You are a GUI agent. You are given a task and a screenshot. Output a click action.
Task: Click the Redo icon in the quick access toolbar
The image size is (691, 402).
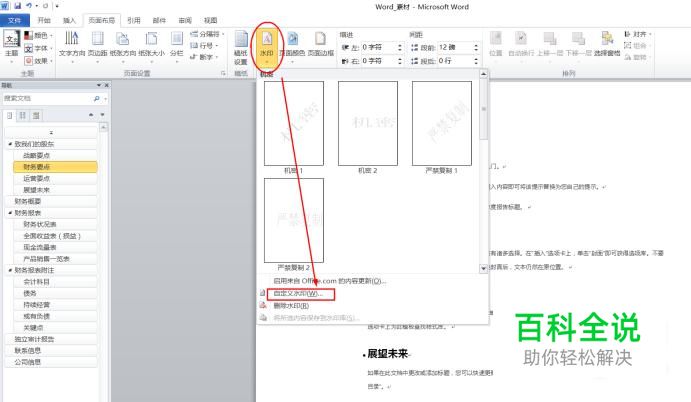[x=45, y=6]
